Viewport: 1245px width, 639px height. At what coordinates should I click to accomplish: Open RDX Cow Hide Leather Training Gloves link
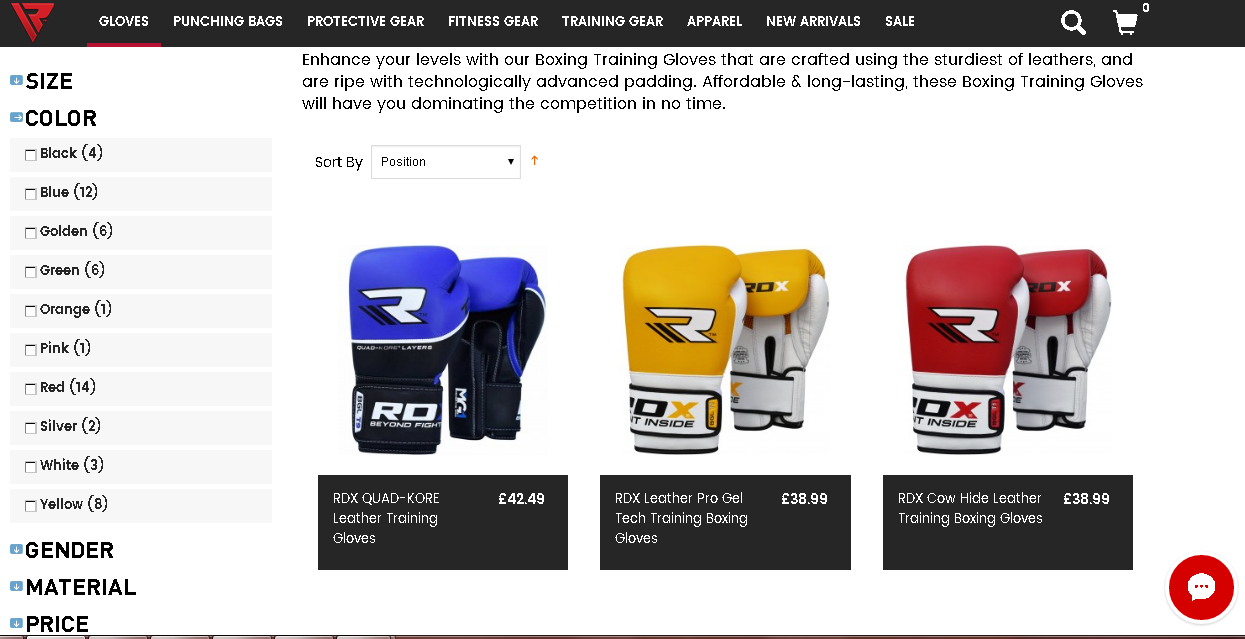[x=970, y=508]
